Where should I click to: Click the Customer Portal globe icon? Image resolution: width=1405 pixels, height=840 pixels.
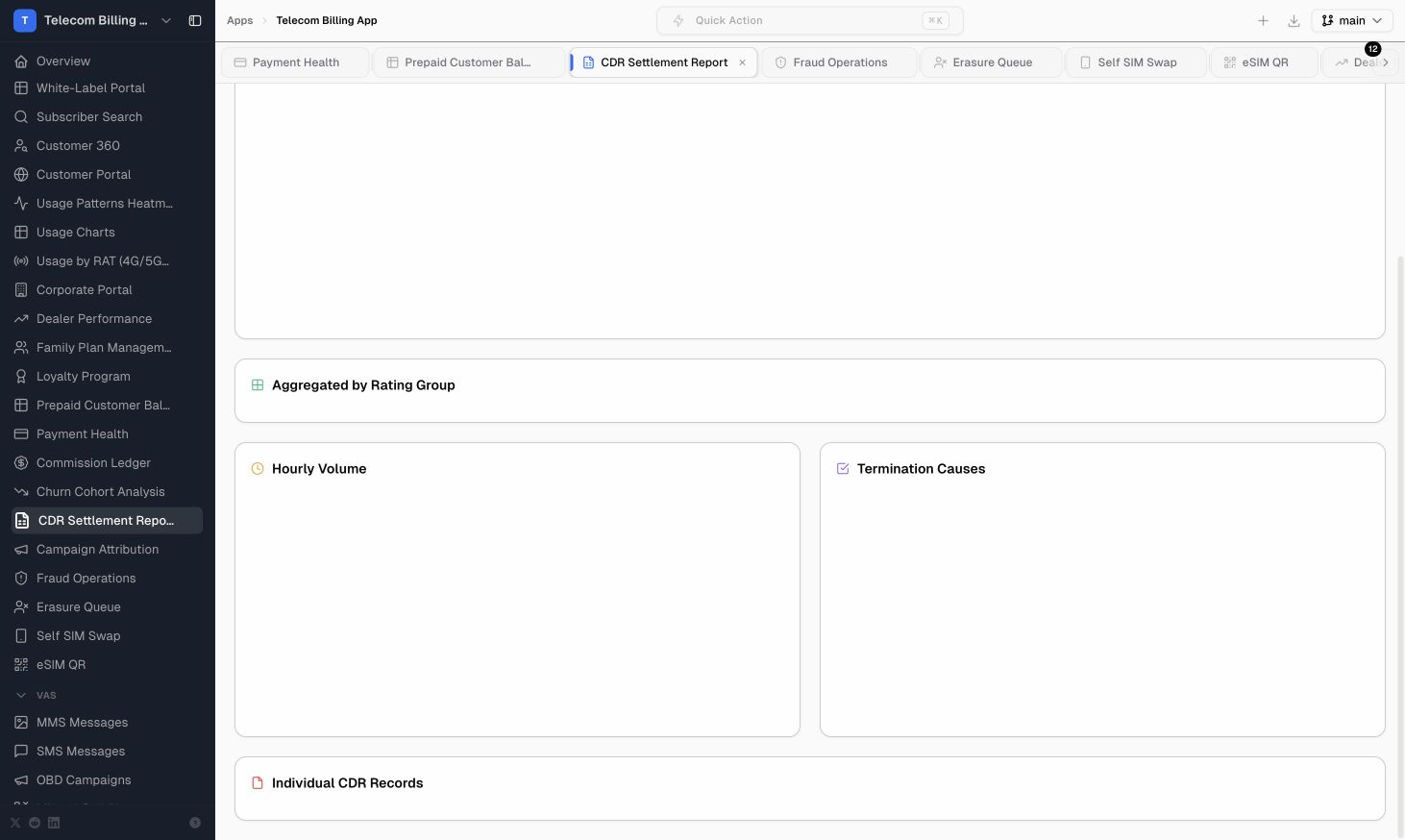21,174
